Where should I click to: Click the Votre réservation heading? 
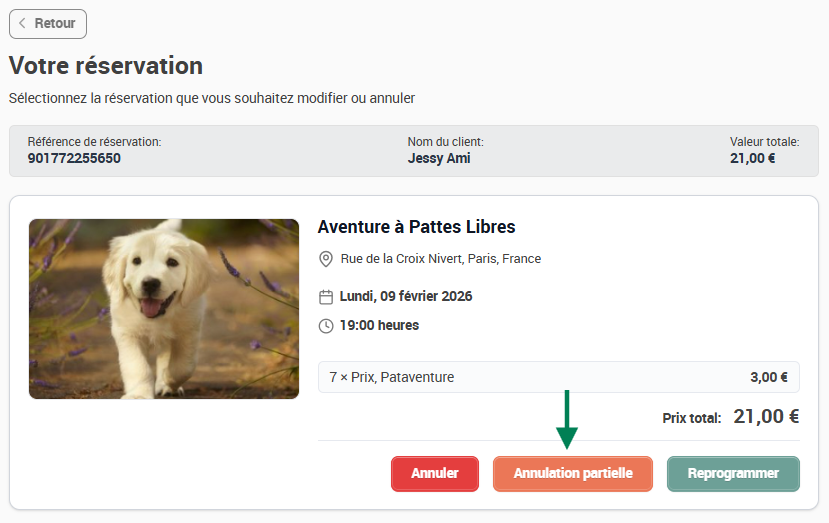[x=106, y=66]
